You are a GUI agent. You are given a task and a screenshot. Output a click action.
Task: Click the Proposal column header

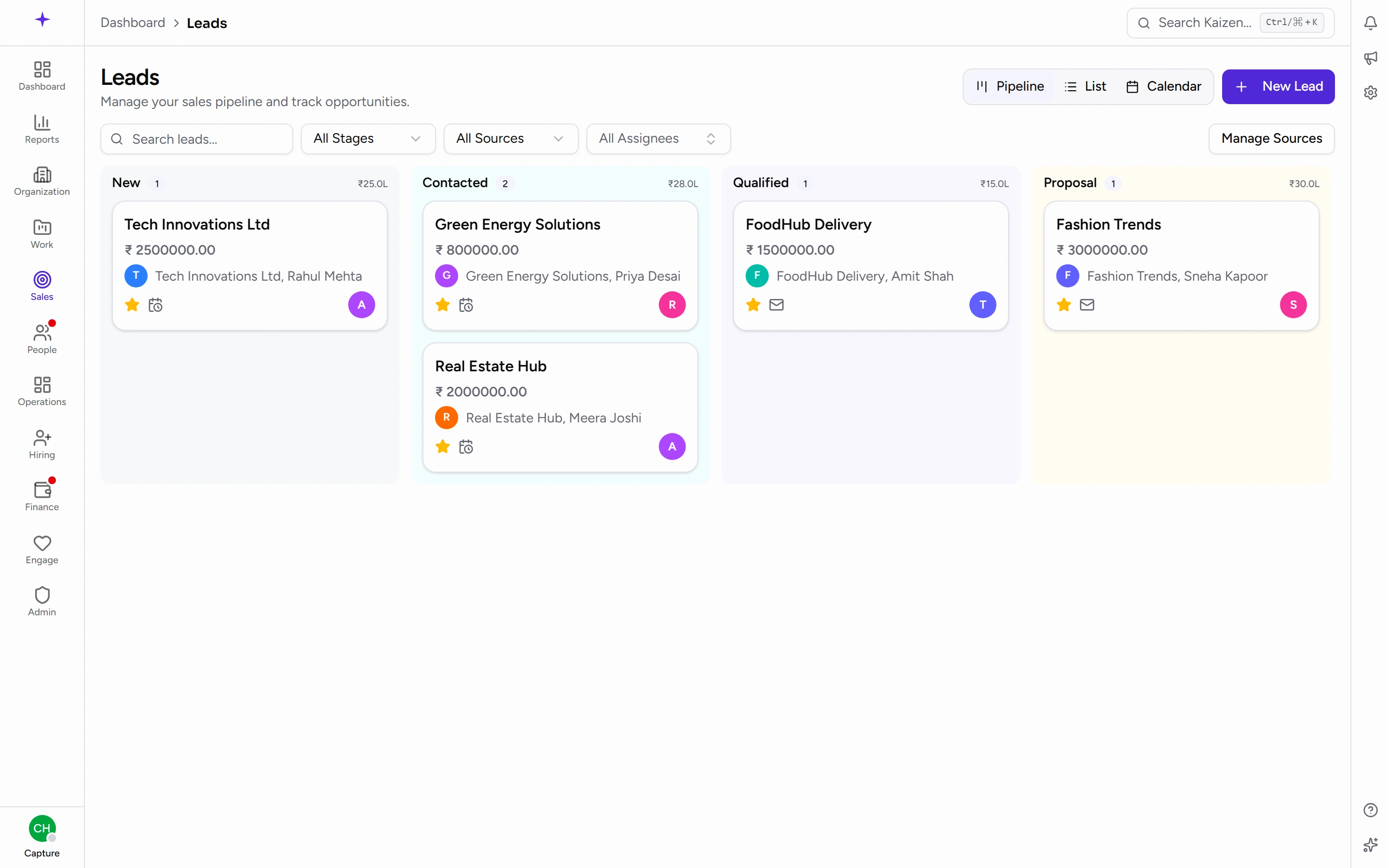(1070, 183)
